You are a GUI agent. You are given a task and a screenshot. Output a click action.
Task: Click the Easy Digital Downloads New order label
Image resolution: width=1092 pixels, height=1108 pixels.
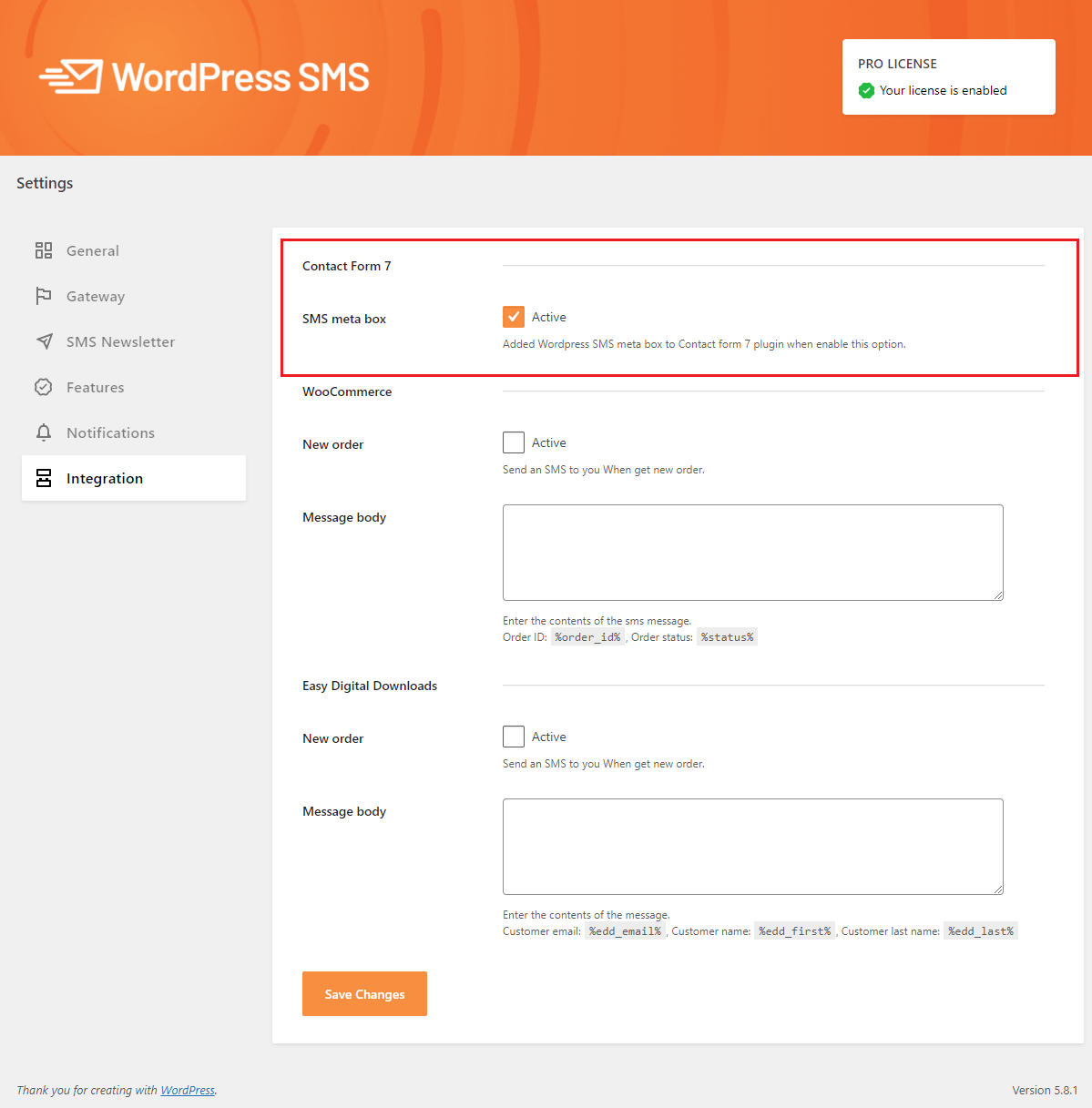click(333, 738)
